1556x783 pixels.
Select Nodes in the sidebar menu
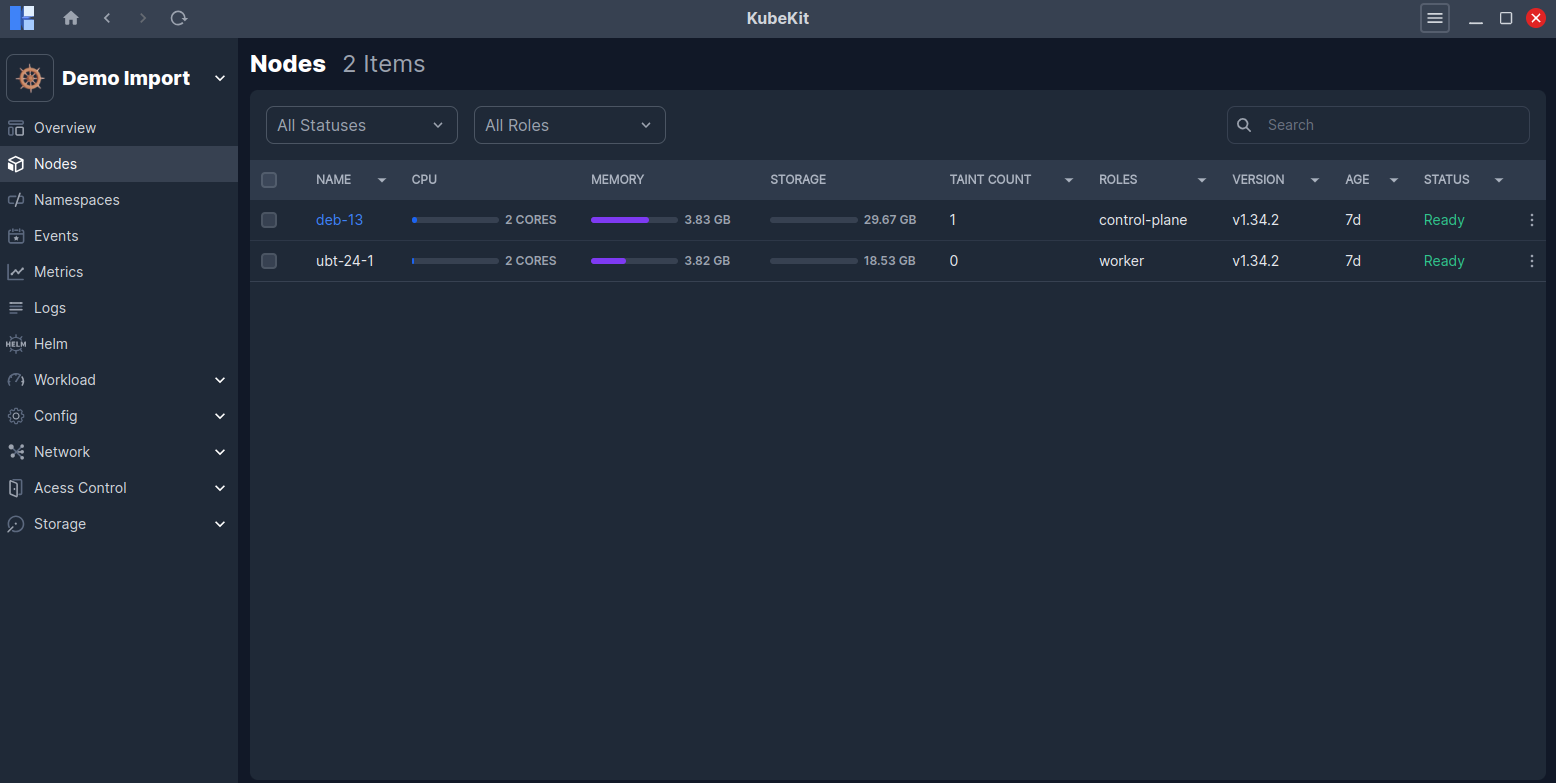tap(55, 163)
